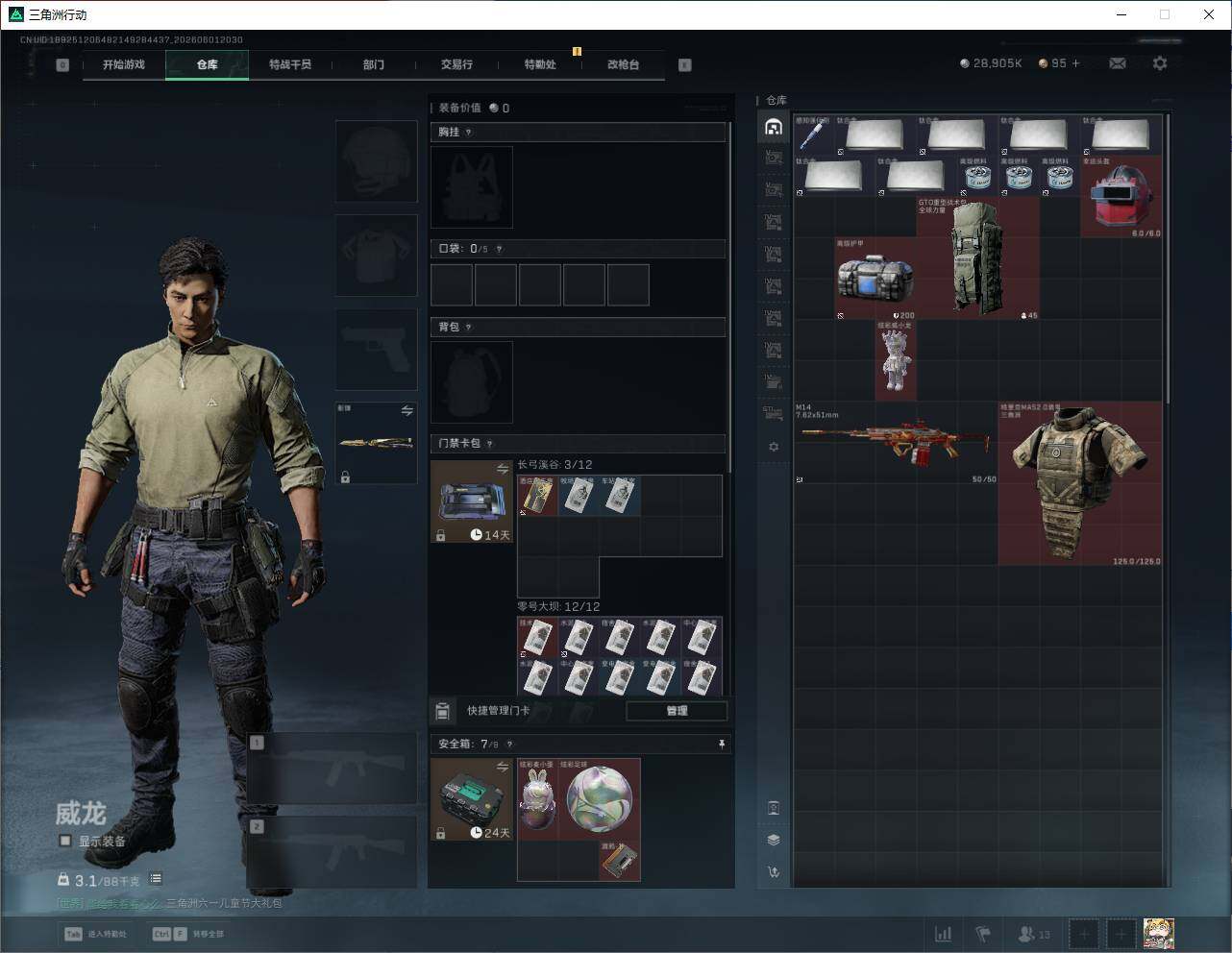The image size is (1232, 953).
Task: Select the armor repair kit bag item
Action: pyautogui.click(x=875, y=279)
